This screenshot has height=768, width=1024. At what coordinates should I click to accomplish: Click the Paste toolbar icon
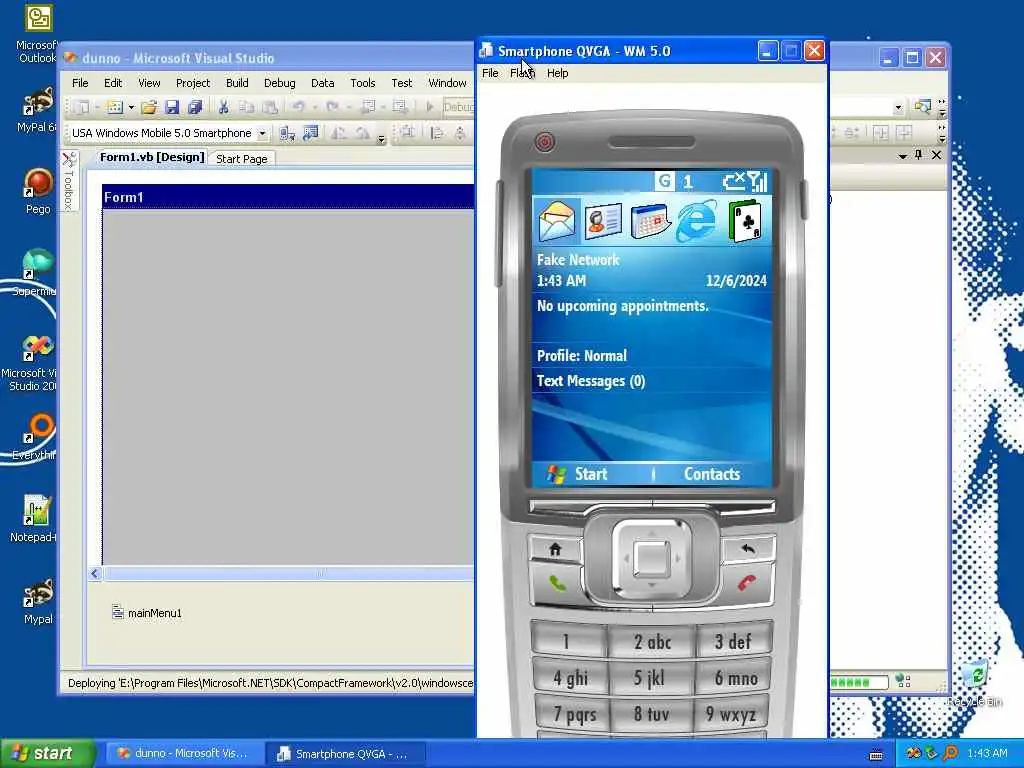coord(269,107)
